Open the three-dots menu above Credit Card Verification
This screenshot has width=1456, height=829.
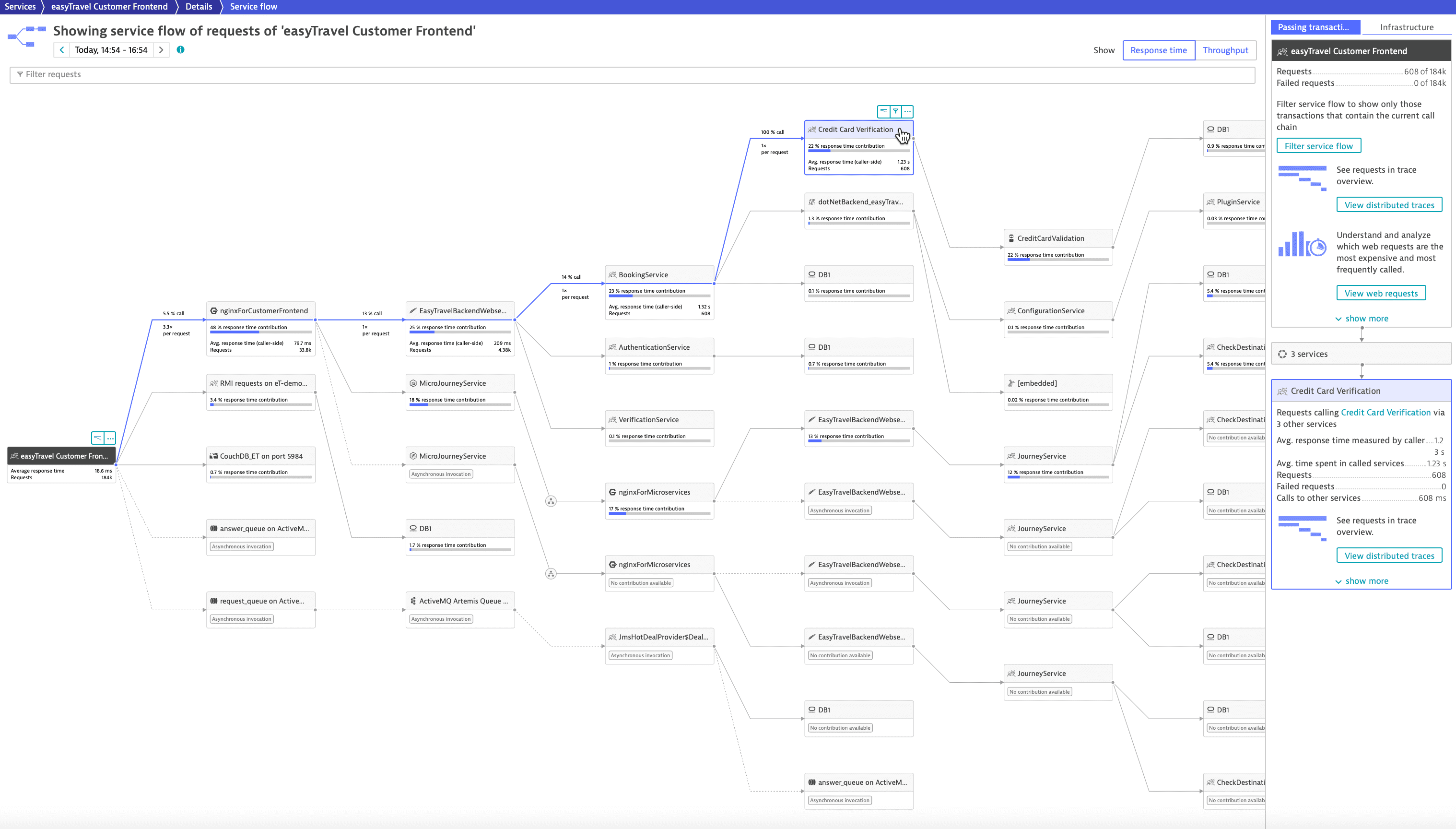[907, 112]
